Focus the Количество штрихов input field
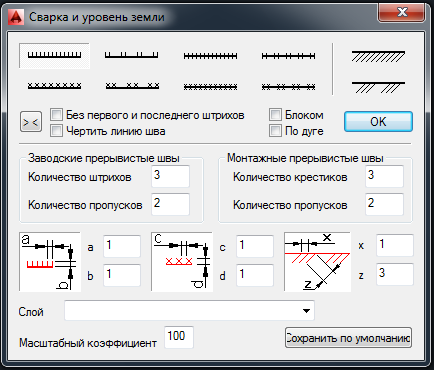 171,176
